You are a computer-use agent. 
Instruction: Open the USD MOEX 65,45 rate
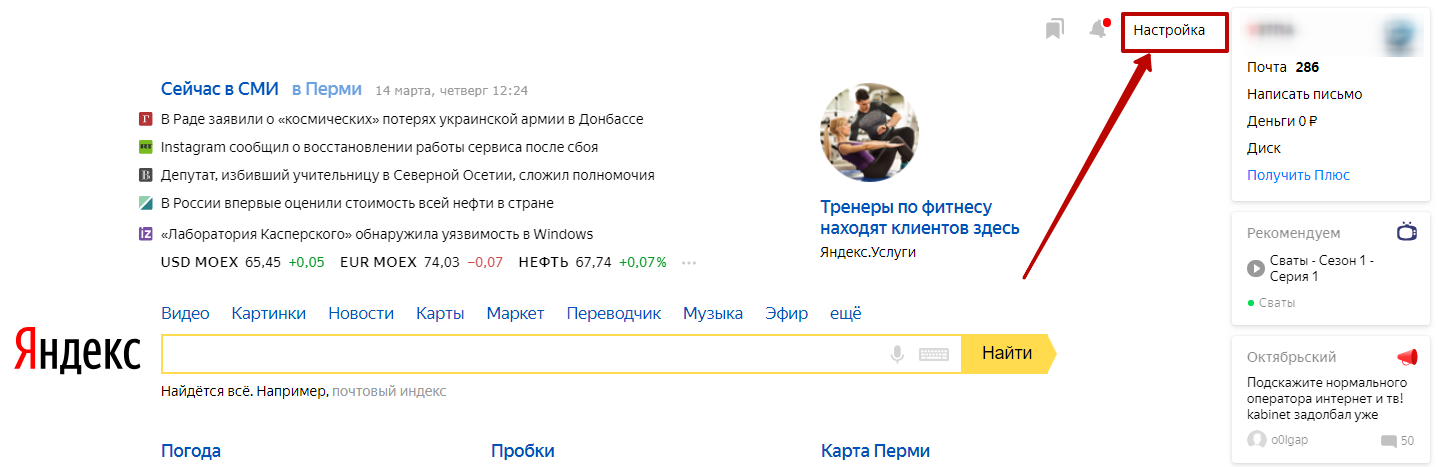point(242,262)
